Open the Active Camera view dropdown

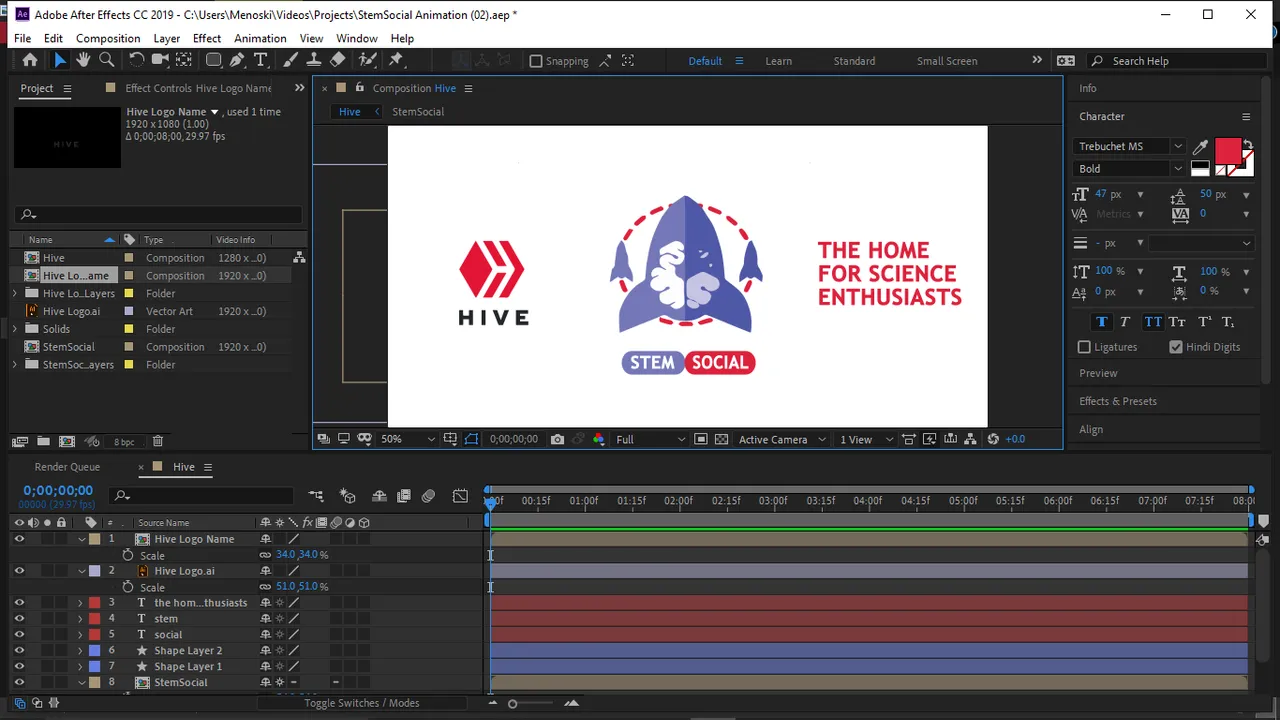coord(783,439)
